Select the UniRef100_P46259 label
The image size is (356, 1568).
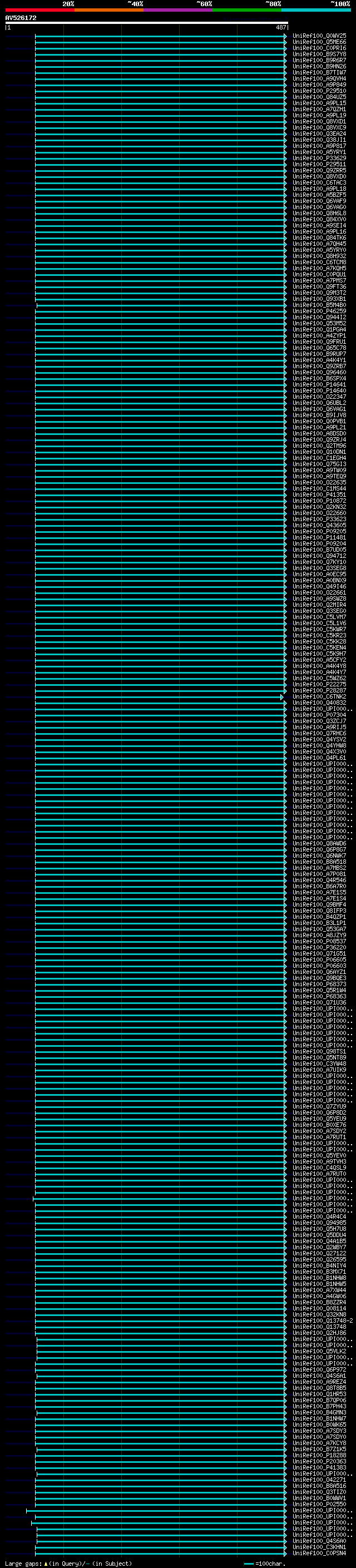pos(319,311)
